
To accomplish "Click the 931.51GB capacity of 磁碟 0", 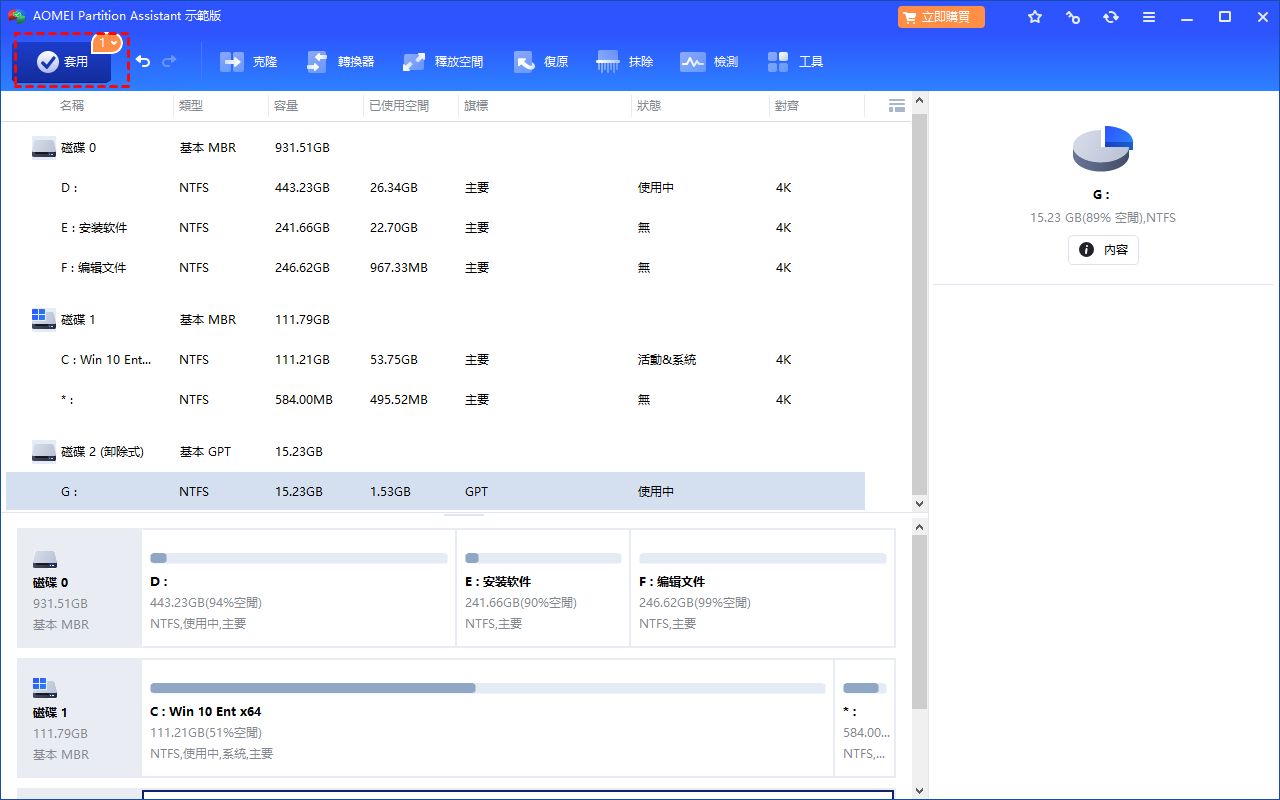I will click(302, 148).
